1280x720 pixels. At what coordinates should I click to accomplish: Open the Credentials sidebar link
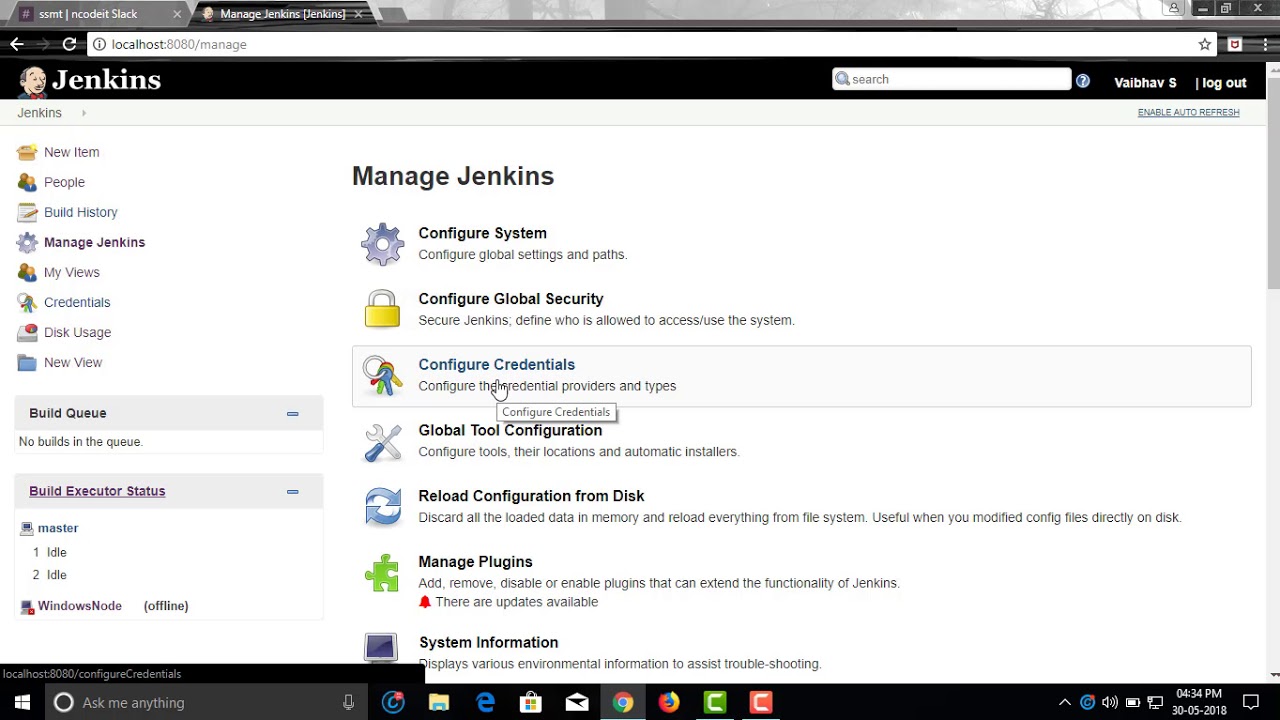pyautogui.click(x=77, y=302)
